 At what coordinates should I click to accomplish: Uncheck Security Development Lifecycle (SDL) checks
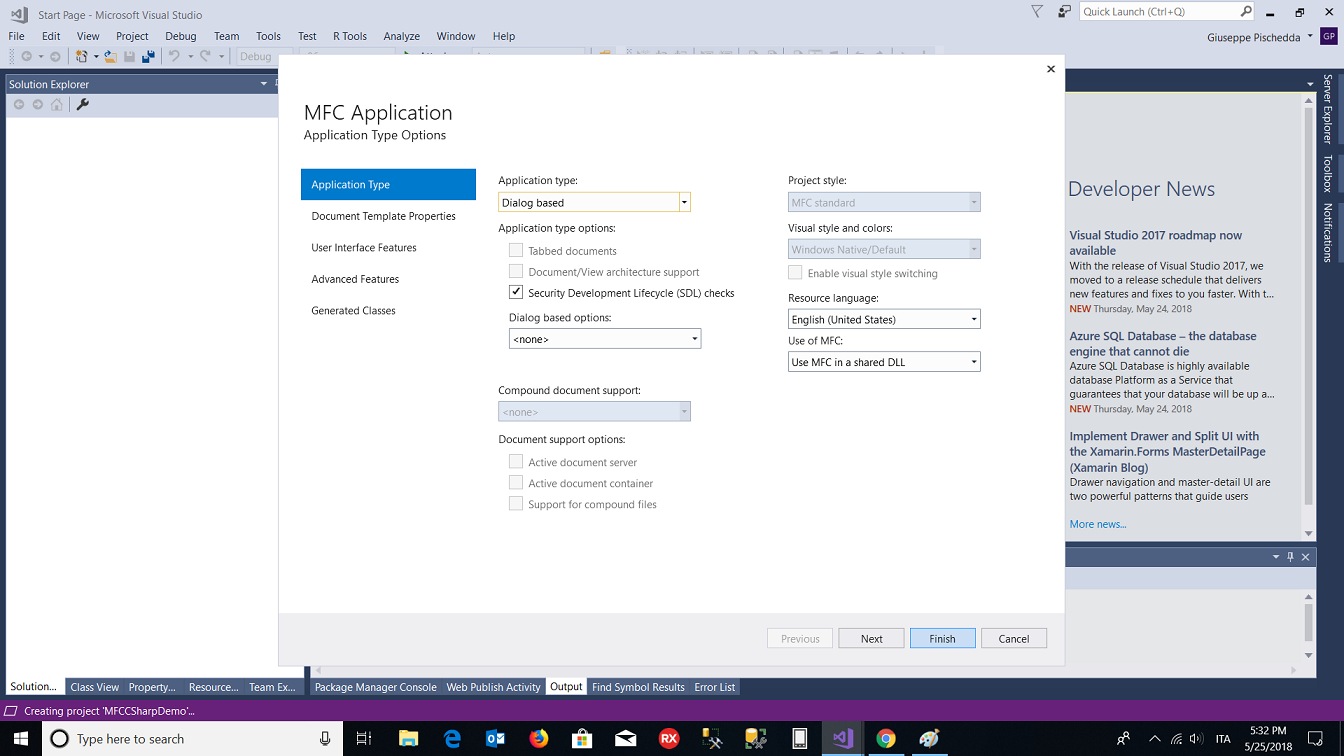[x=516, y=292]
